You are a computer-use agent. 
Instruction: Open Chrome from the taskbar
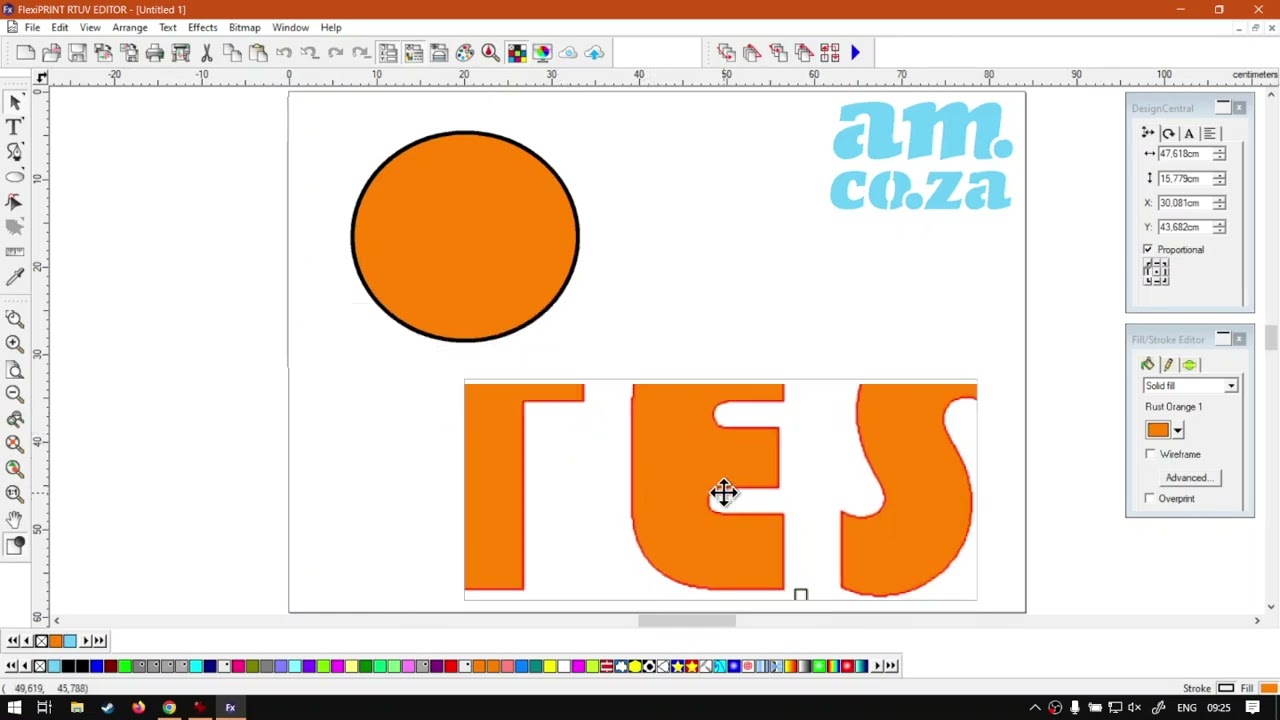pos(169,708)
